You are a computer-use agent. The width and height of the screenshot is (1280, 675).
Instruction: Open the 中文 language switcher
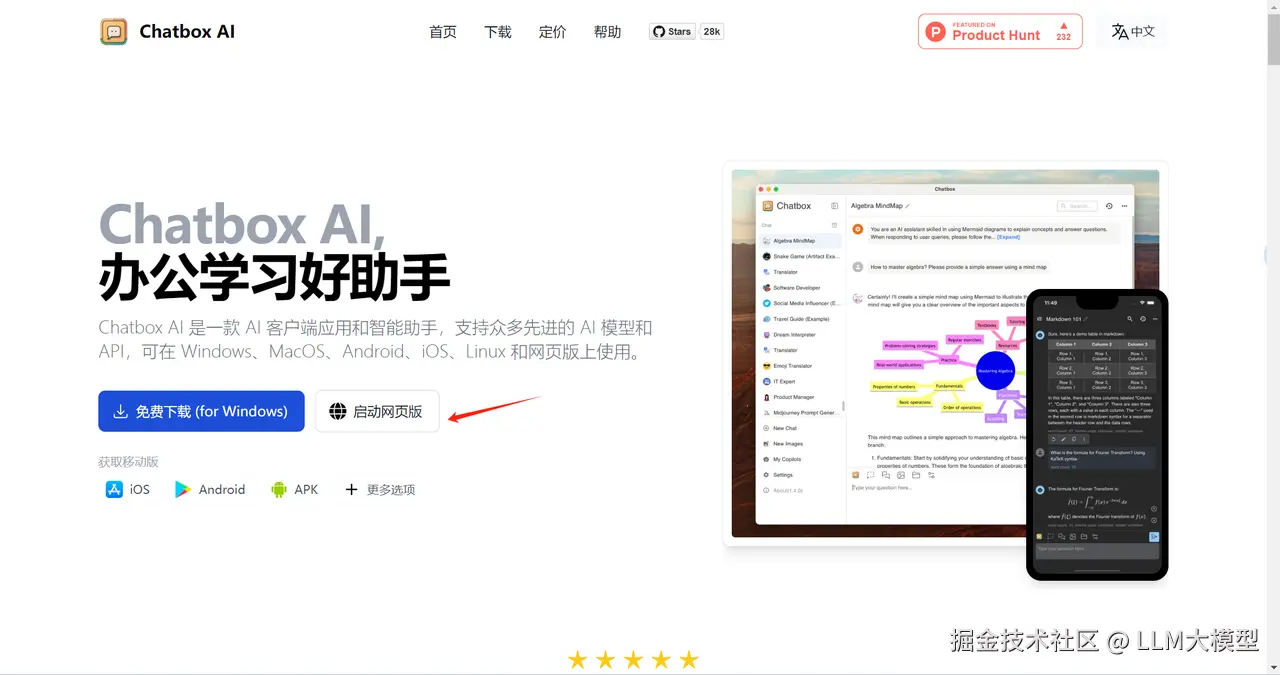[1133, 32]
